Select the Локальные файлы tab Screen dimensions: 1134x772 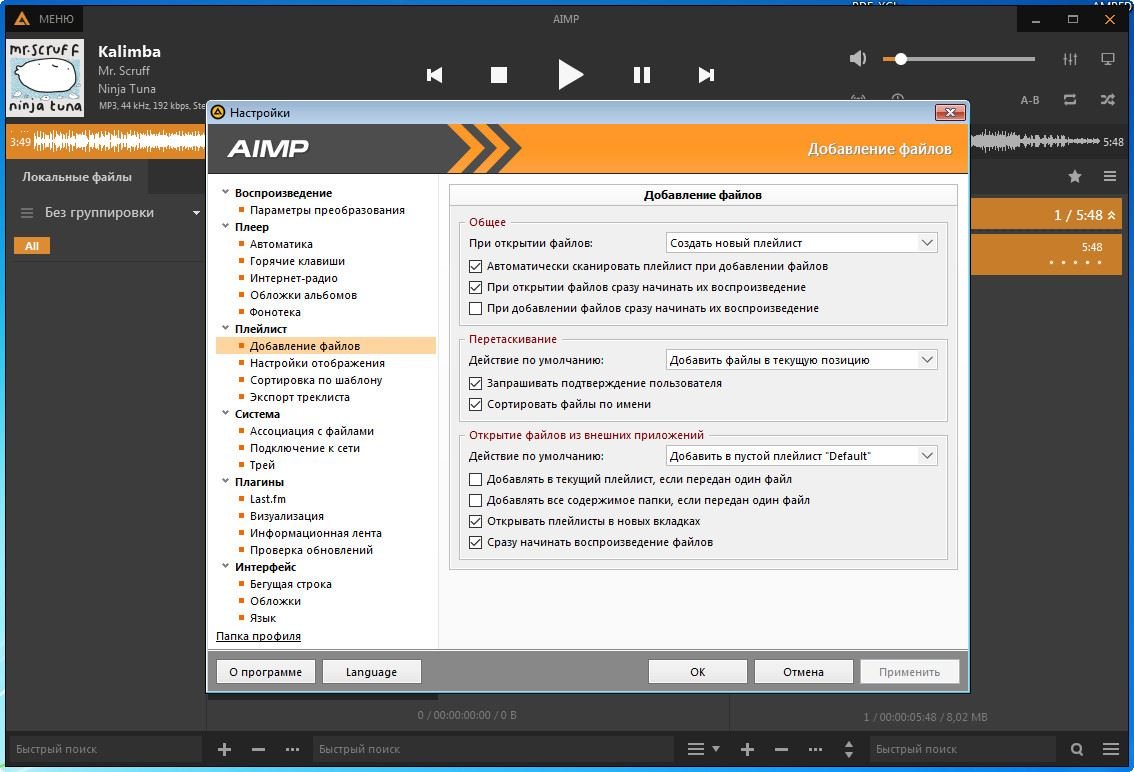(x=77, y=177)
